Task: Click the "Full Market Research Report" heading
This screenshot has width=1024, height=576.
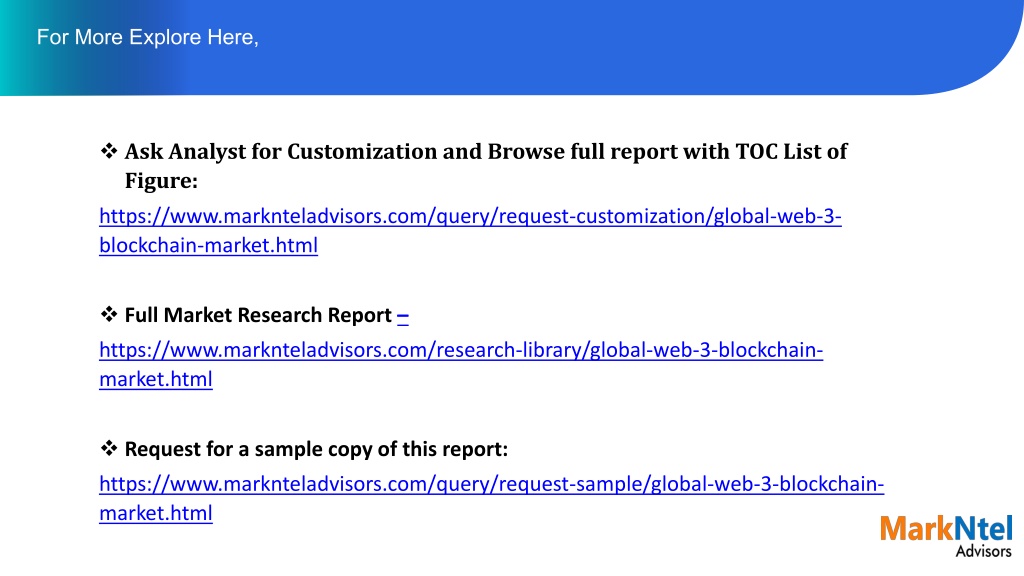Action: (x=258, y=315)
